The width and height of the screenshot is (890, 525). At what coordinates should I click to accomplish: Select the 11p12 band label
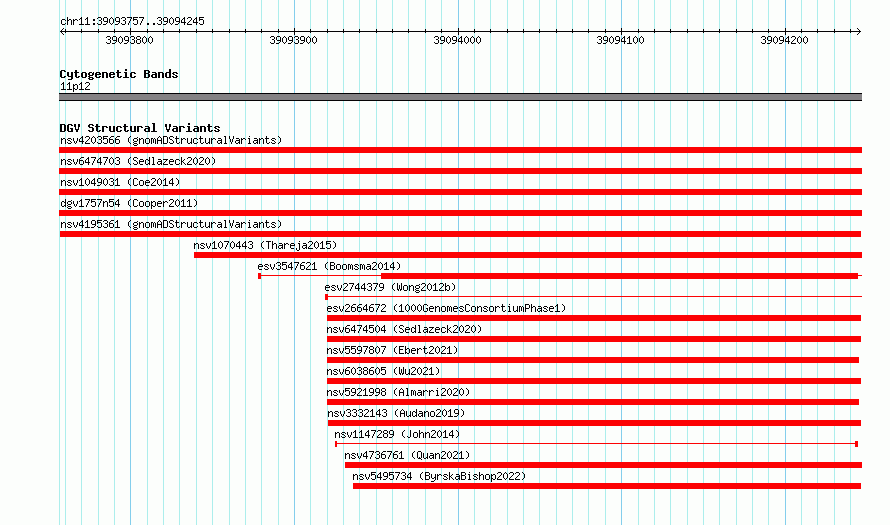pos(75,86)
